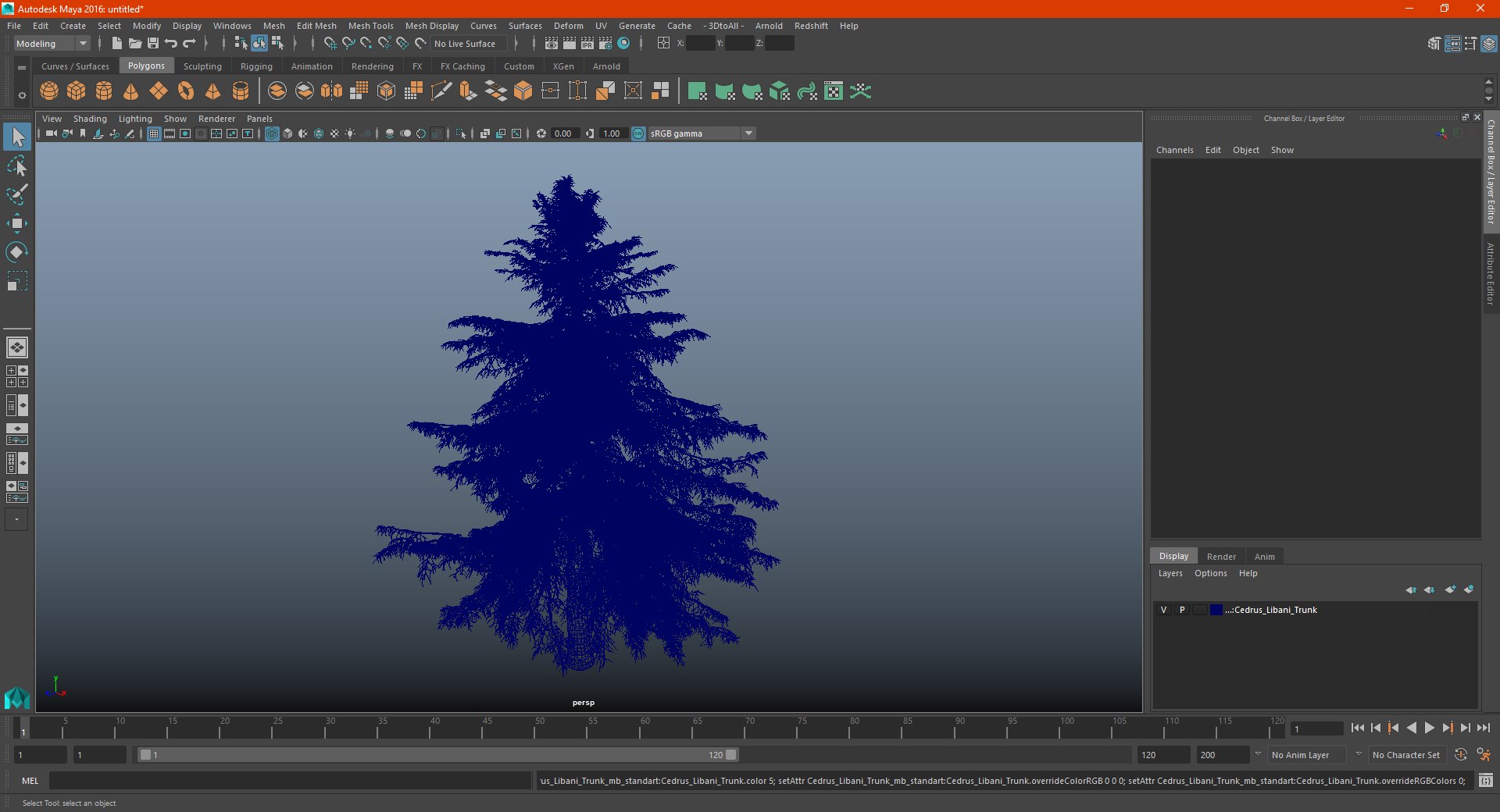
Task: Click the Redo arrow icon
Action: point(189,44)
